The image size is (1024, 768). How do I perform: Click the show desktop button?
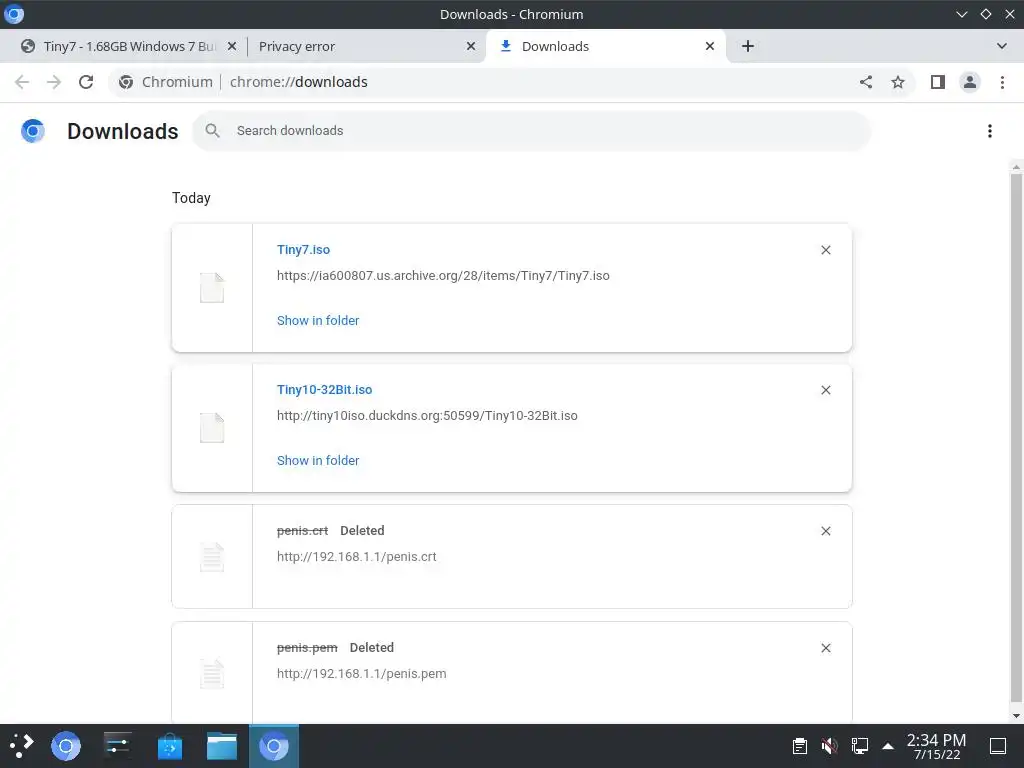coord(998,746)
